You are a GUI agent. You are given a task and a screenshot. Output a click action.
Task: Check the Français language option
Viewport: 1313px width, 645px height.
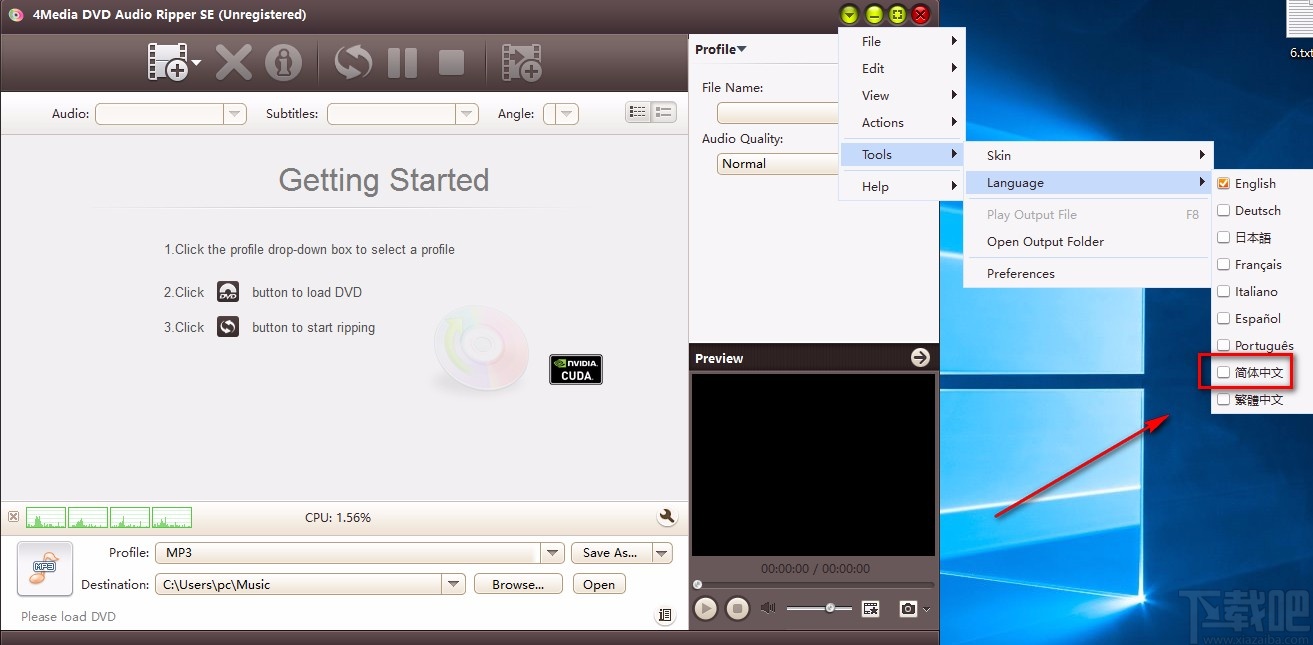(1223, 264)
